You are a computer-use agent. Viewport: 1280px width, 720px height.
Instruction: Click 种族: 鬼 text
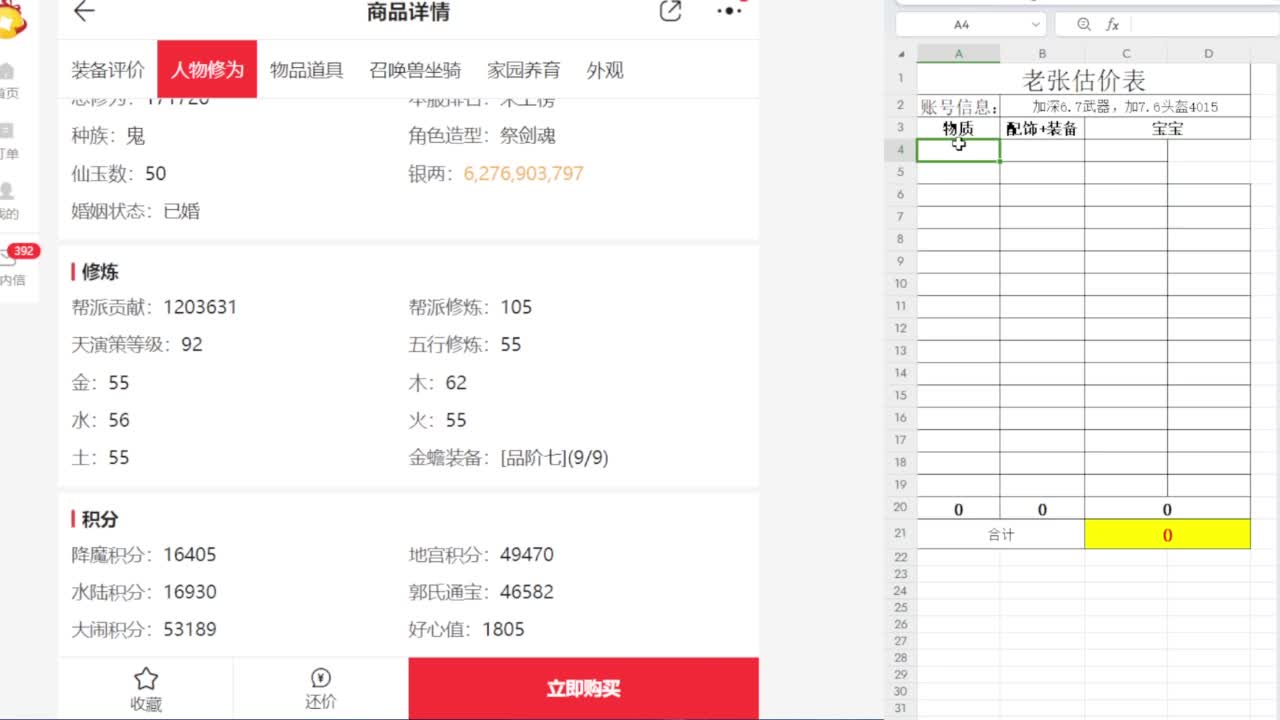point(108,135)
